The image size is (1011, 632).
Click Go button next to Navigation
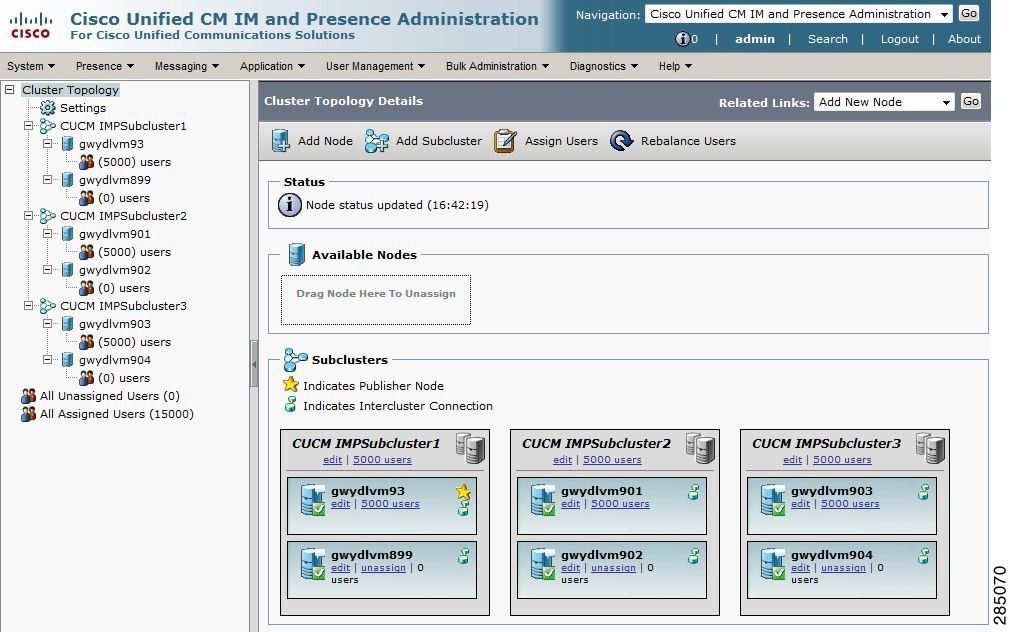tap(969, 14)
